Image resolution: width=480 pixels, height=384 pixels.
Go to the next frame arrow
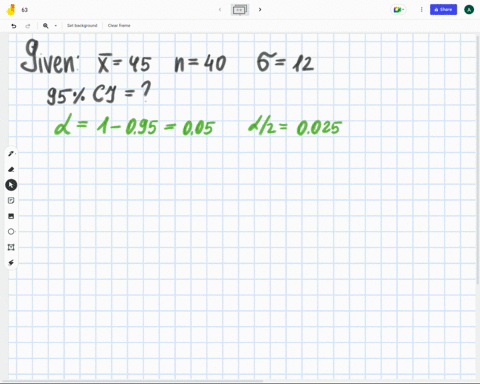(260, 10)
